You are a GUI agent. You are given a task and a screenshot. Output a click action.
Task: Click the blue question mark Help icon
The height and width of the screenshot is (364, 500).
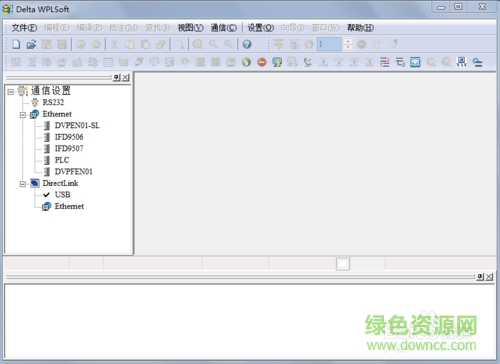(247, 44)
